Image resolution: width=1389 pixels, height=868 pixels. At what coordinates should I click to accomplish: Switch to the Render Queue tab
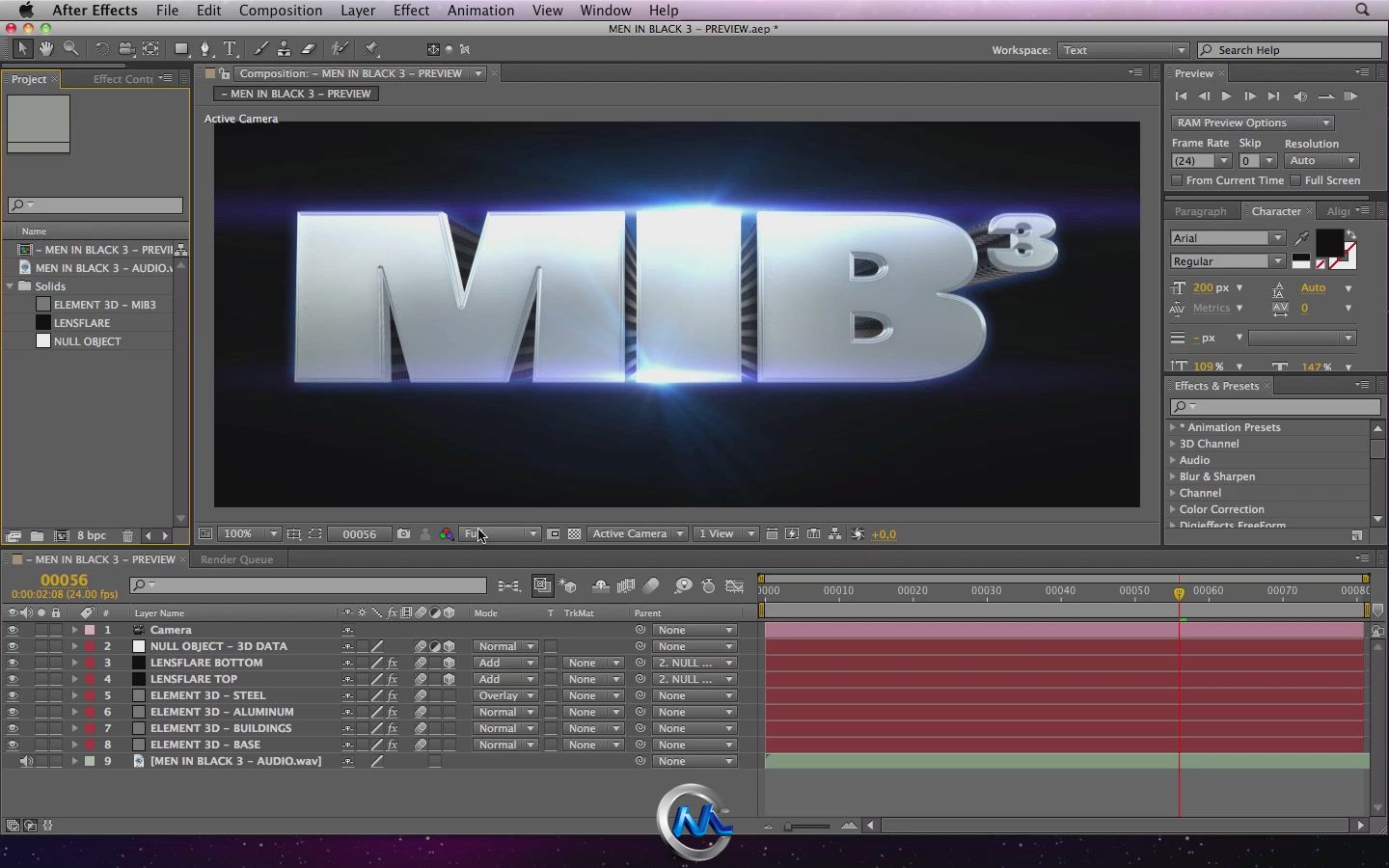point(237,559)
